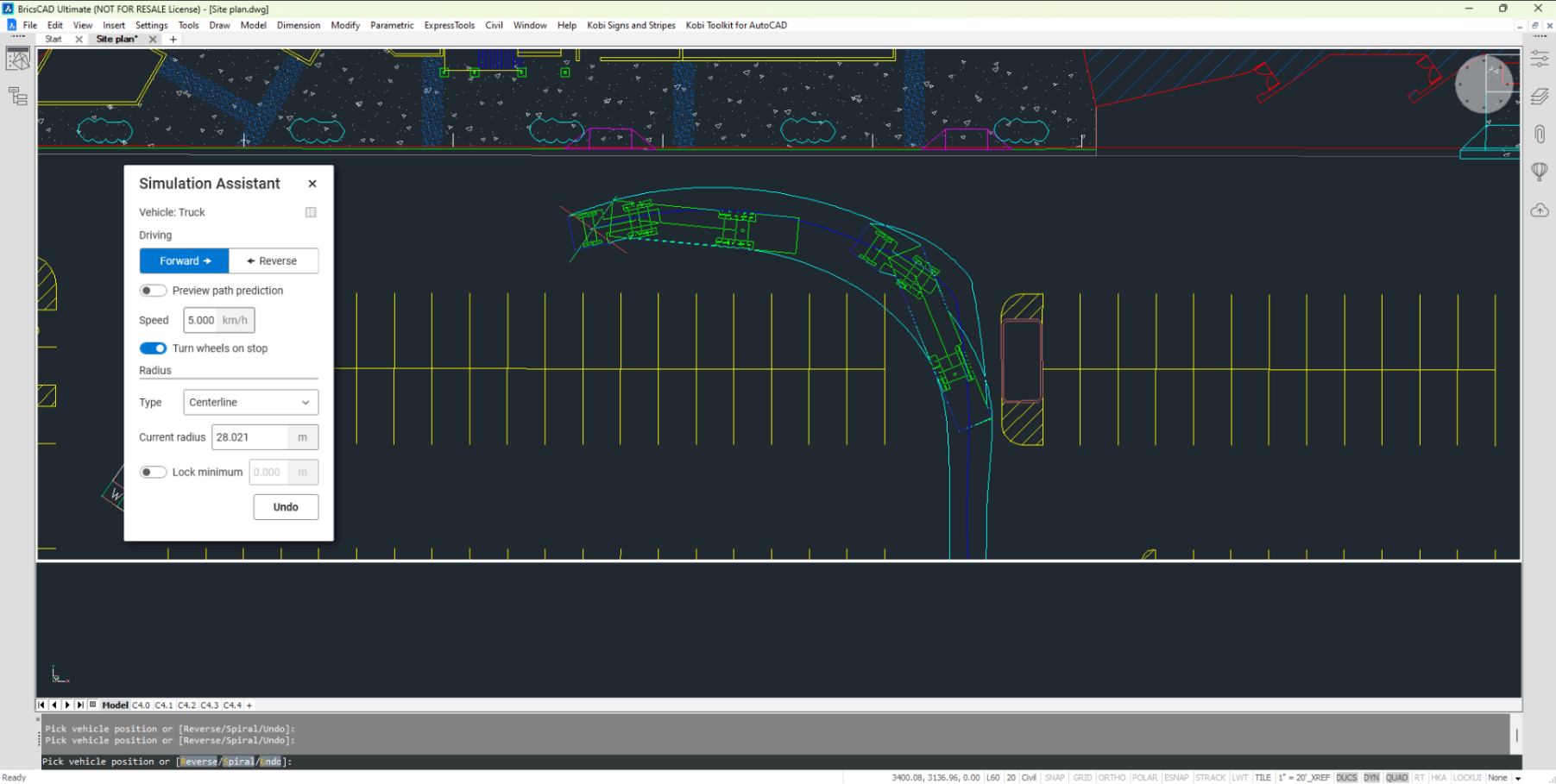Image resolution: width=1556 pixels, height=784 pixels.
Task: Open the cloud upload panel icon
Action: tap(1540, 210)
